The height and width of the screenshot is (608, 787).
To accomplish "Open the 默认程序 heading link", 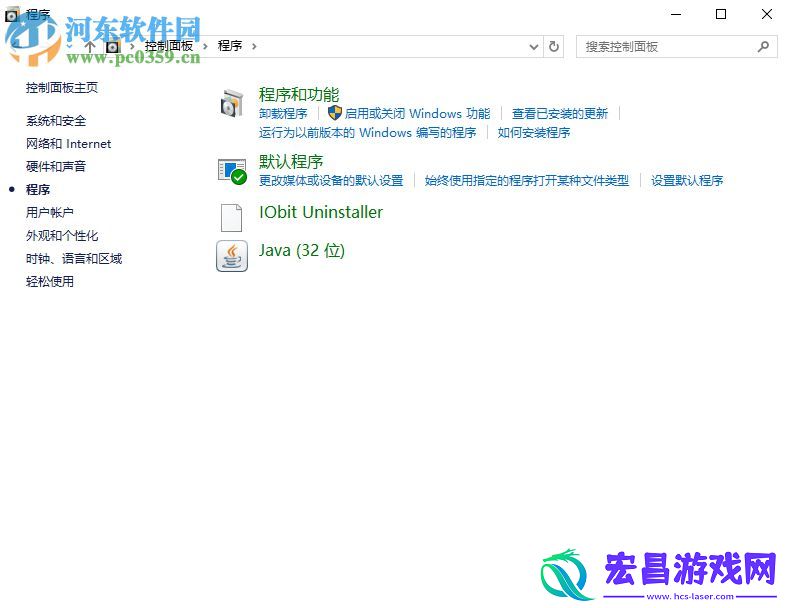I will 291,162.
